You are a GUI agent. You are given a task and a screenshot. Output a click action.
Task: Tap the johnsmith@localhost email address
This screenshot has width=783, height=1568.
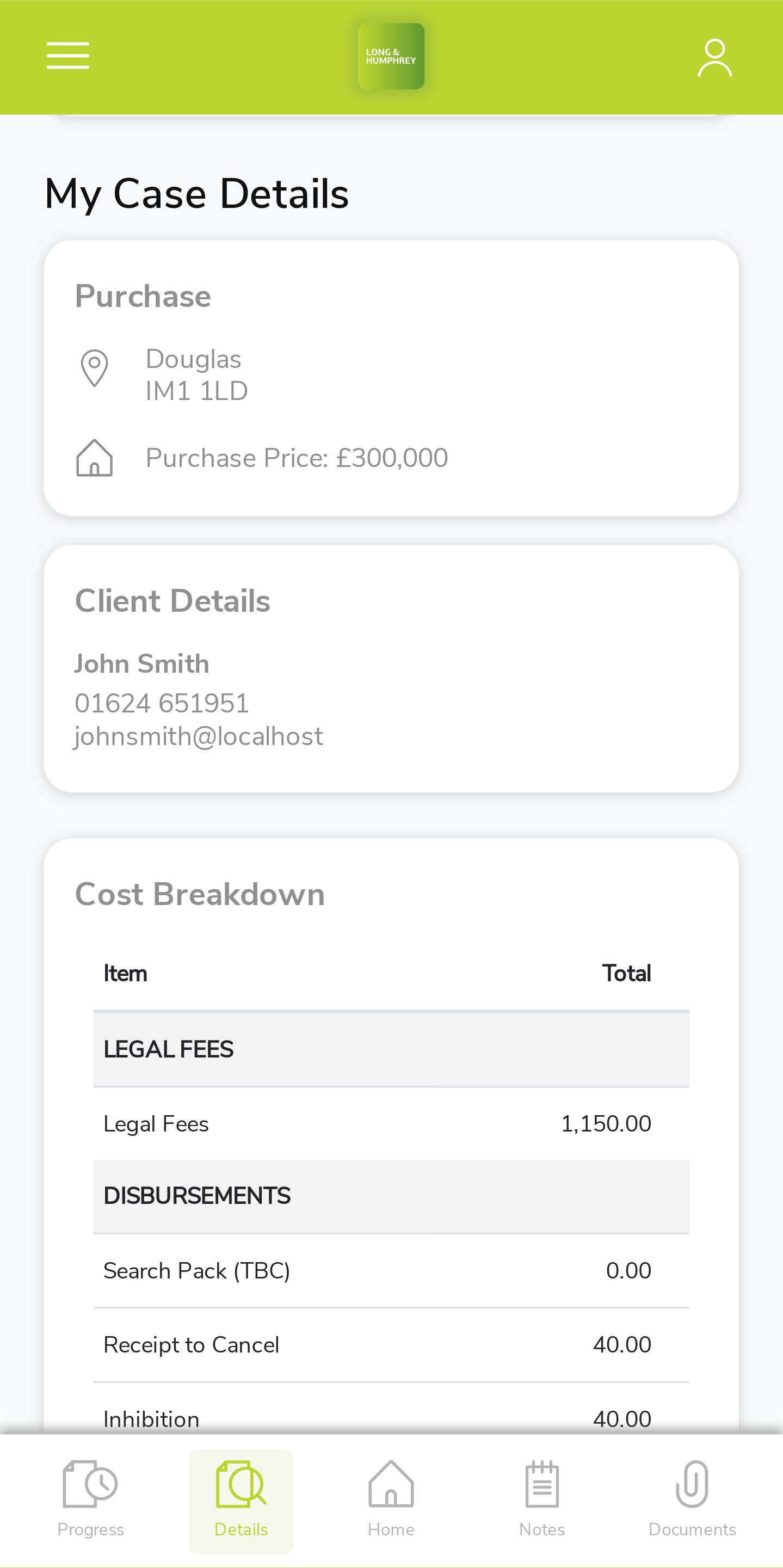(199, 736)
